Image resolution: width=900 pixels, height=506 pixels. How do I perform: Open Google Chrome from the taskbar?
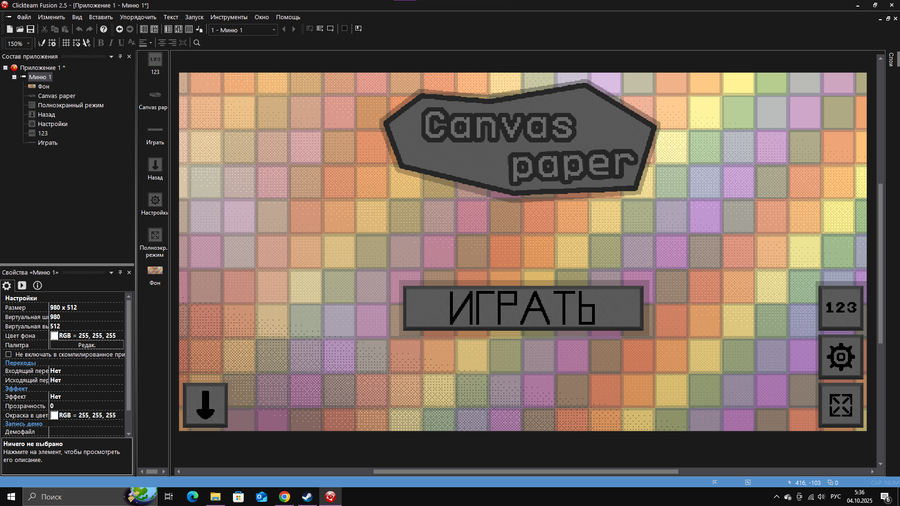coord(284,497)
